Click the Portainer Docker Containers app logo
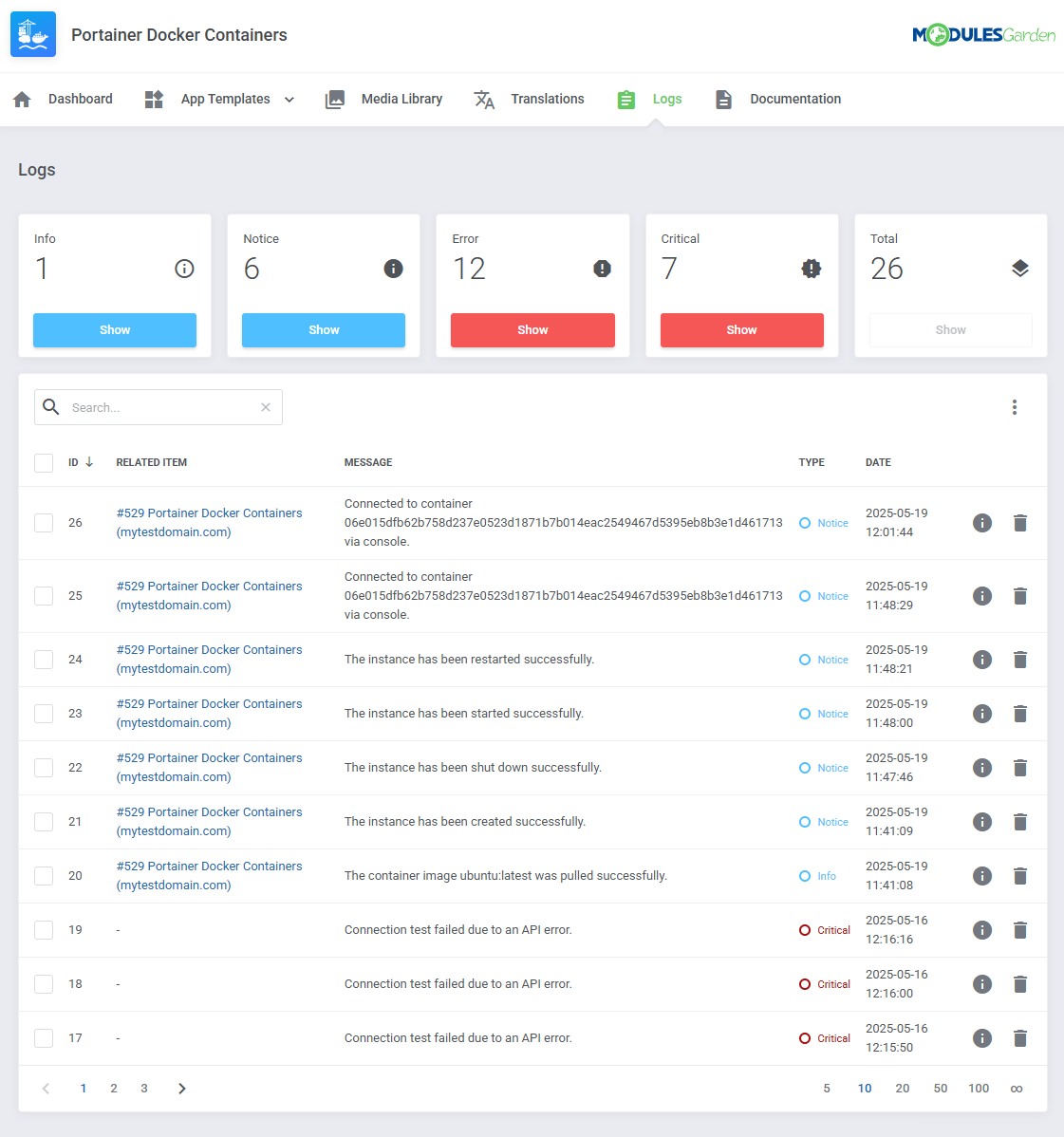The image size is (1064, 1137). point(33,34)
